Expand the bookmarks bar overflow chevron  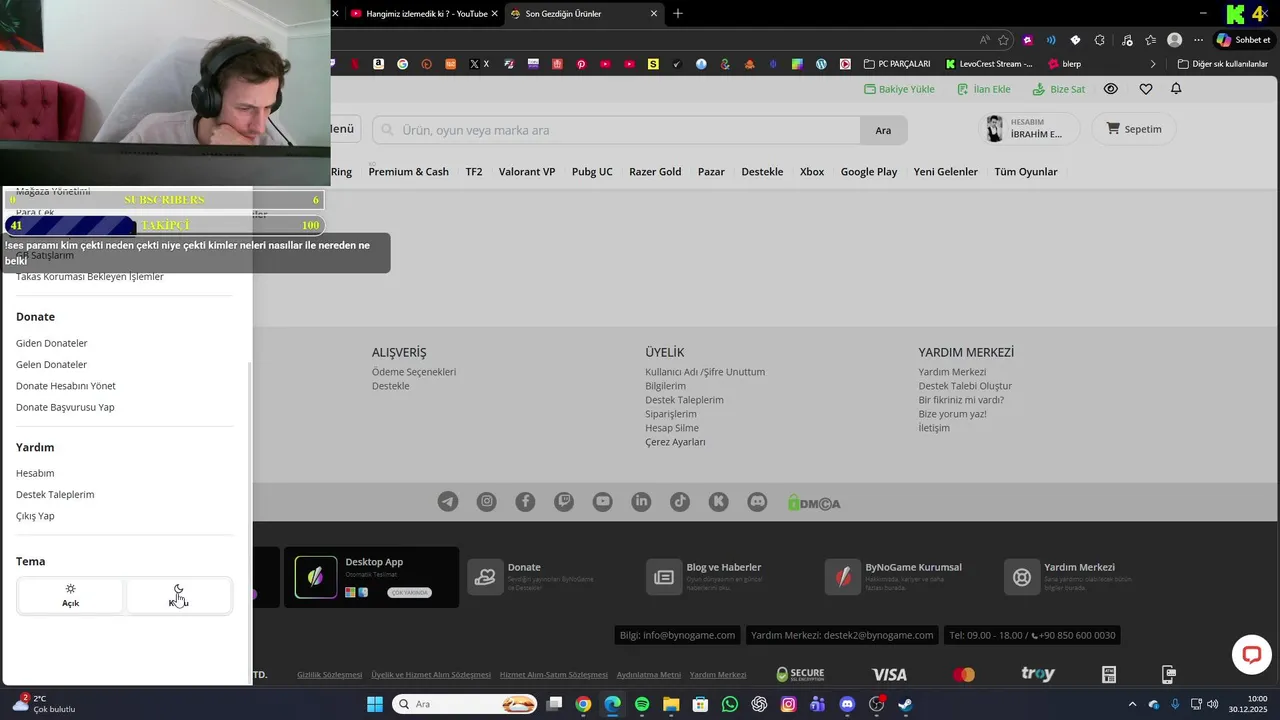point(1153,64)
